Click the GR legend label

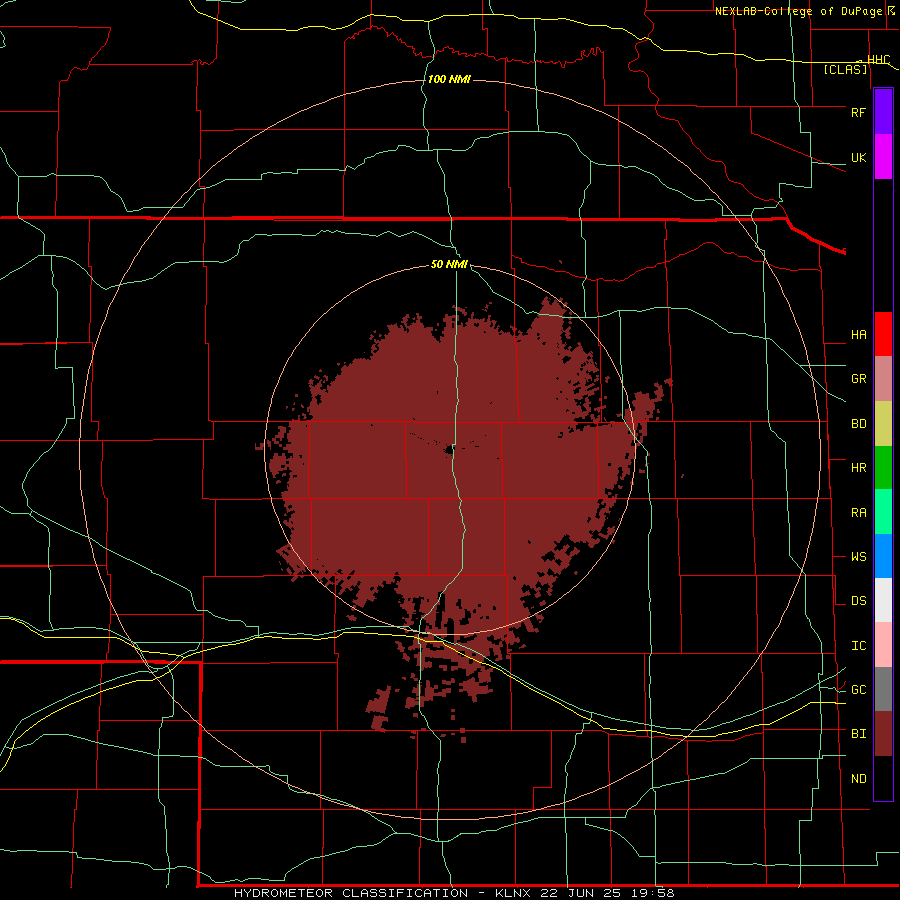pyautogui.click(x=858, y=379)
